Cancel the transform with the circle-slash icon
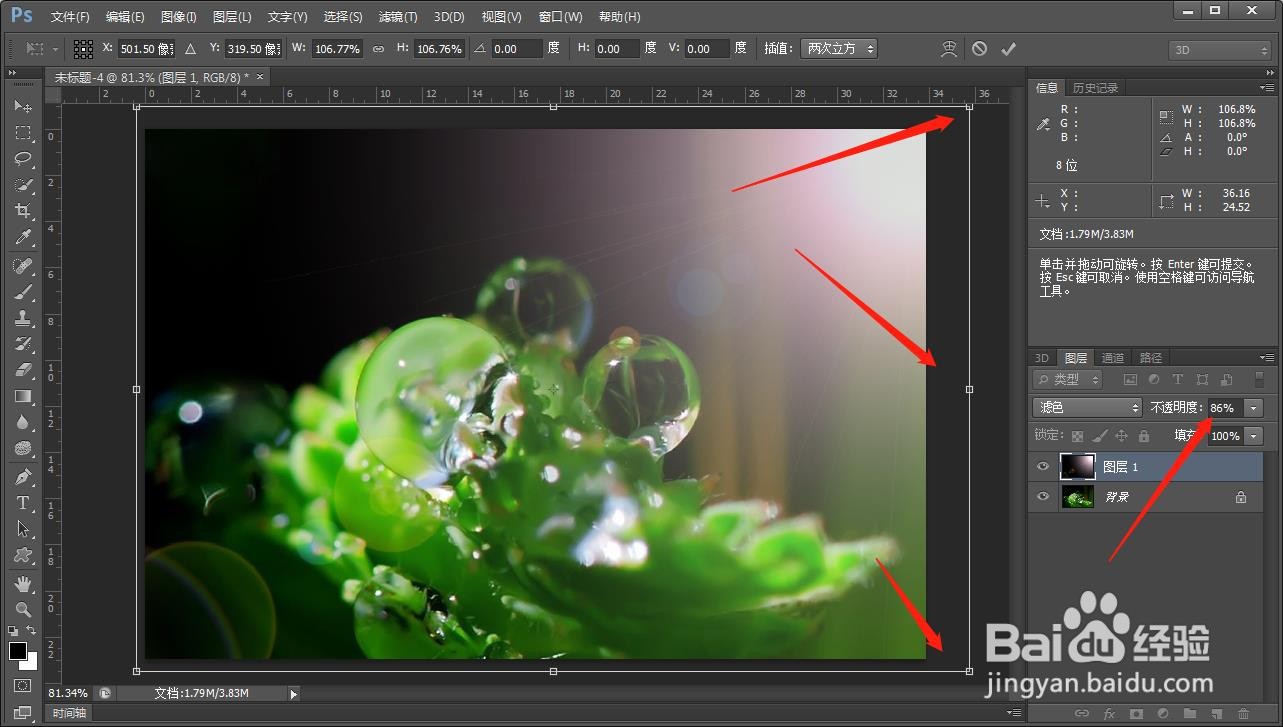Image resolution: width=1283 pixels, height=727 pixels. click(x=979, y=48)
